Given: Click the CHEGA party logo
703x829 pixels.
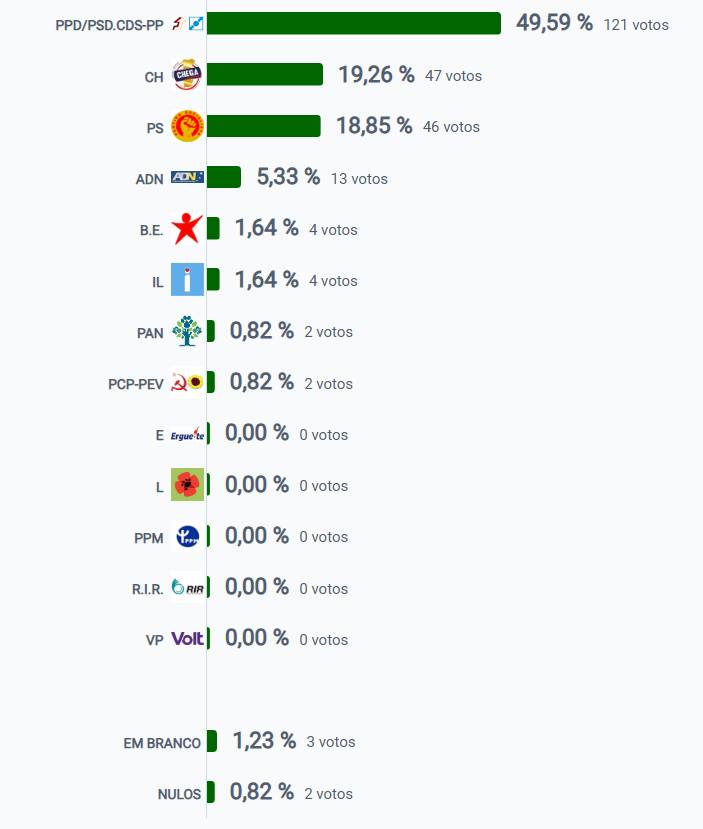Looking at the screenshot, I should [x=187, y=76].
